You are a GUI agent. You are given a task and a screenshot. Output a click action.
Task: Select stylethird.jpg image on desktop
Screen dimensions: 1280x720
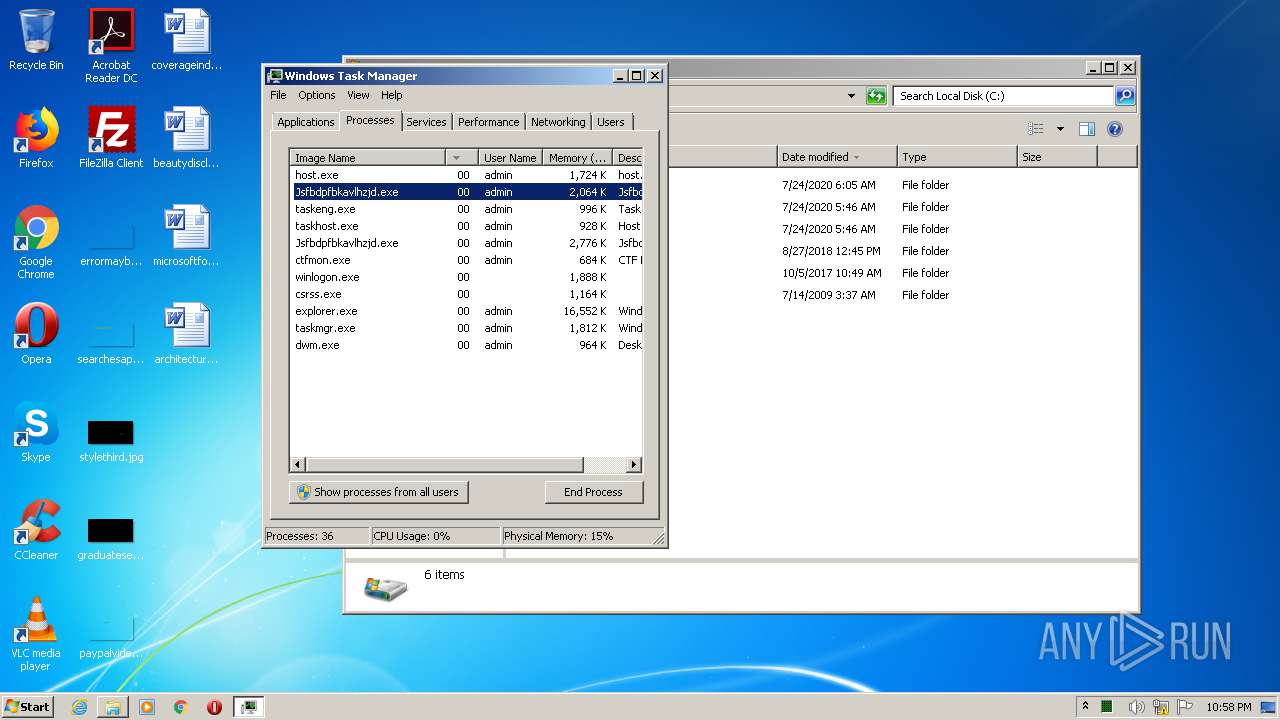(x=111, y=440)
